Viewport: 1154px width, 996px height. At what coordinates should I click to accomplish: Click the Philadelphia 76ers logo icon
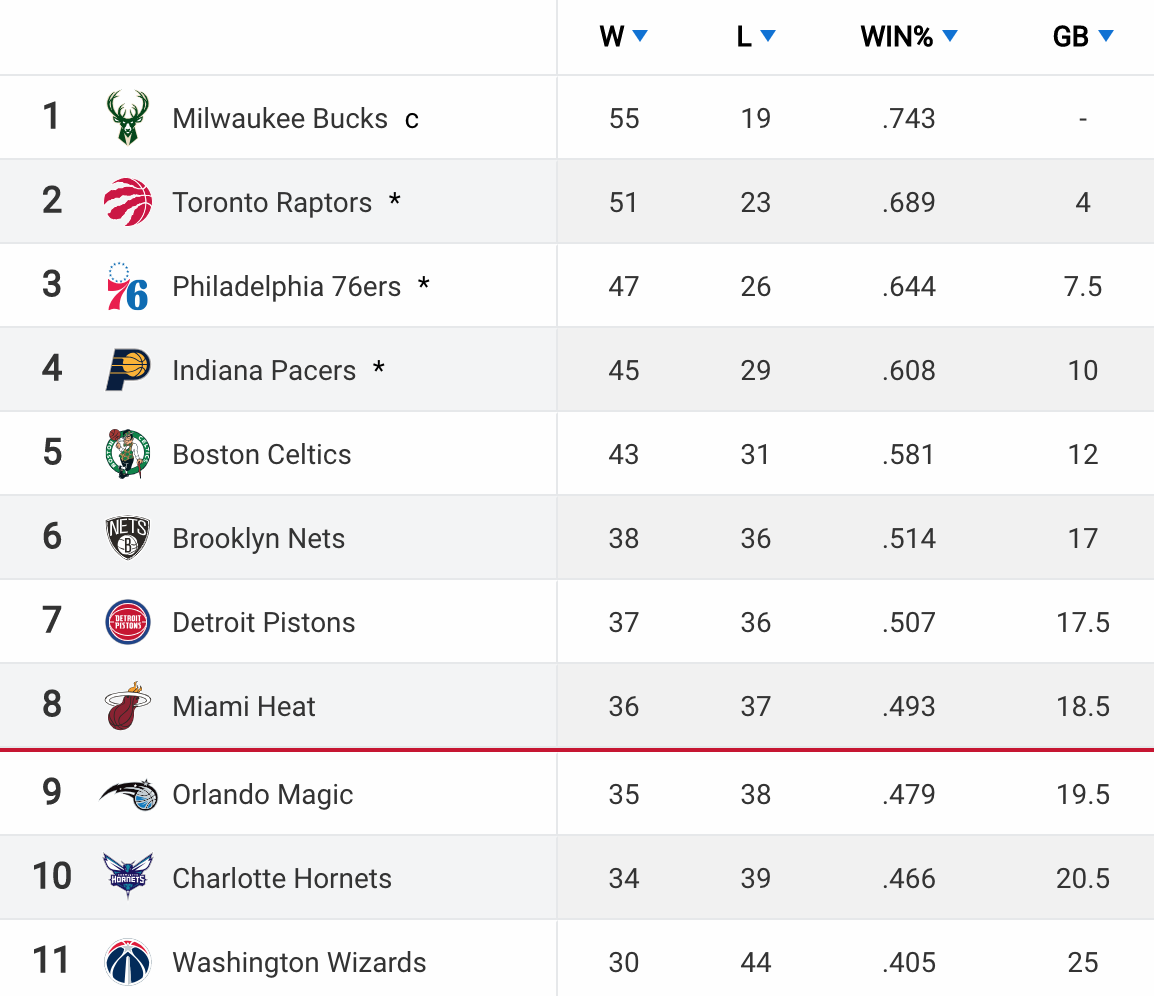click(128, 286)
